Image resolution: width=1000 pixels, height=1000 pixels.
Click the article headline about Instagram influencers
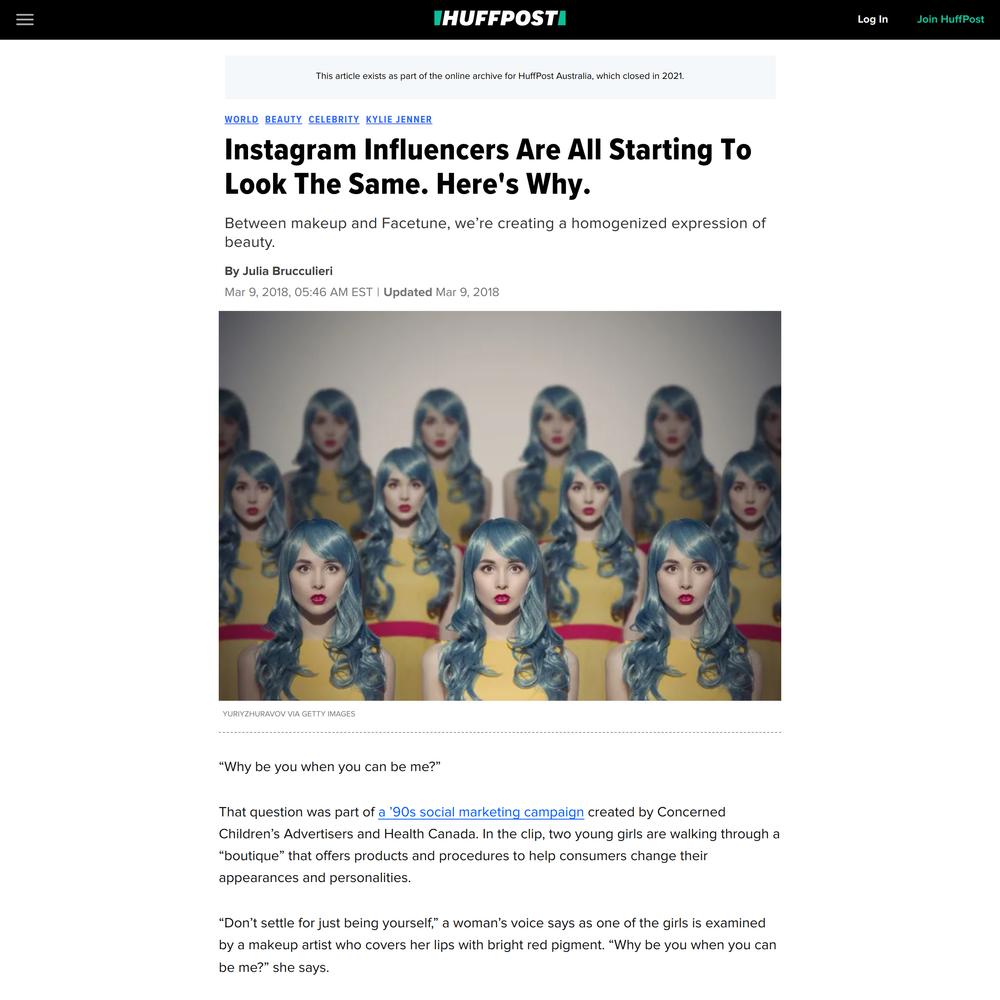point(487,166)
